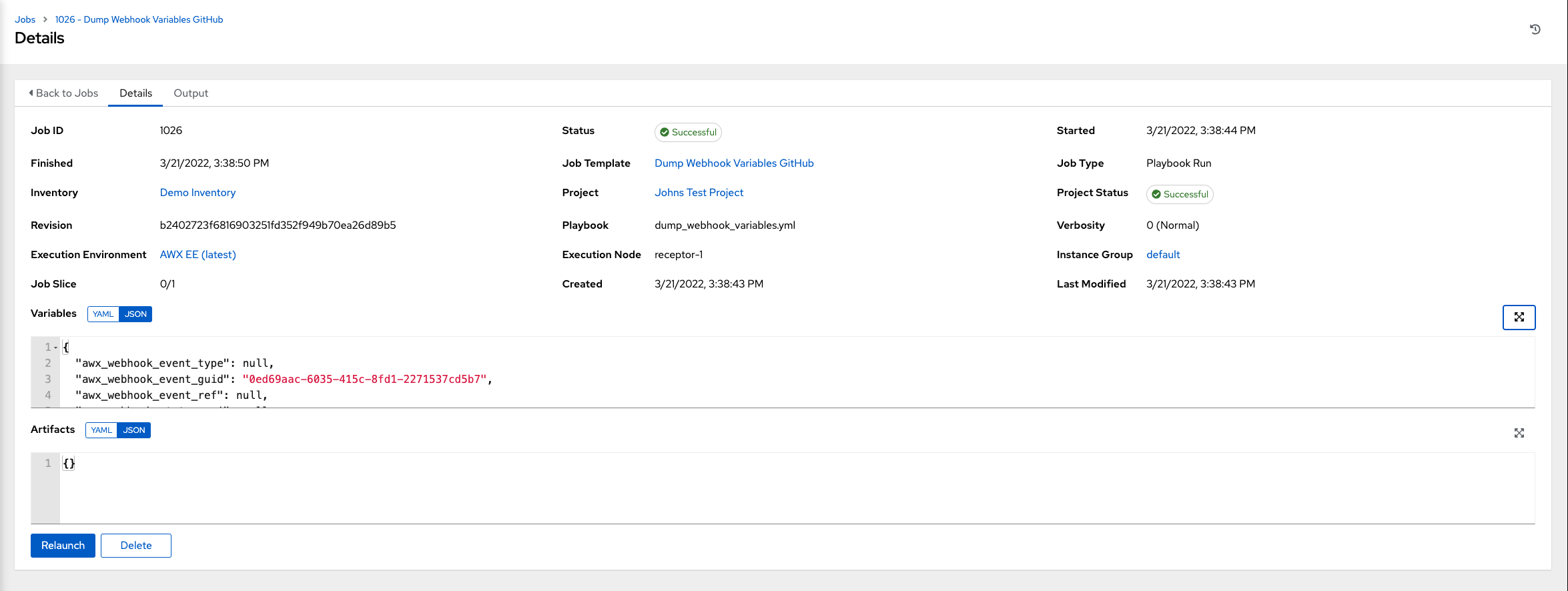Click the Project Status Successful badge
Viewport: 1568px width, 591px height.
tap(1179, 194)
